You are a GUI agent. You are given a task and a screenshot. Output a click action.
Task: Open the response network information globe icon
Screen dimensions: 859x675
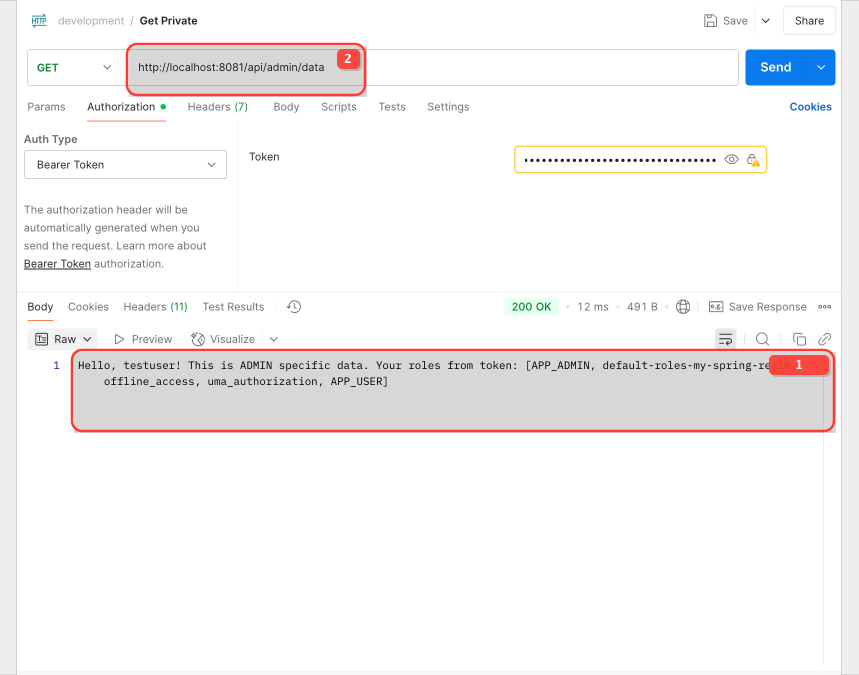[x=683, y=306]
